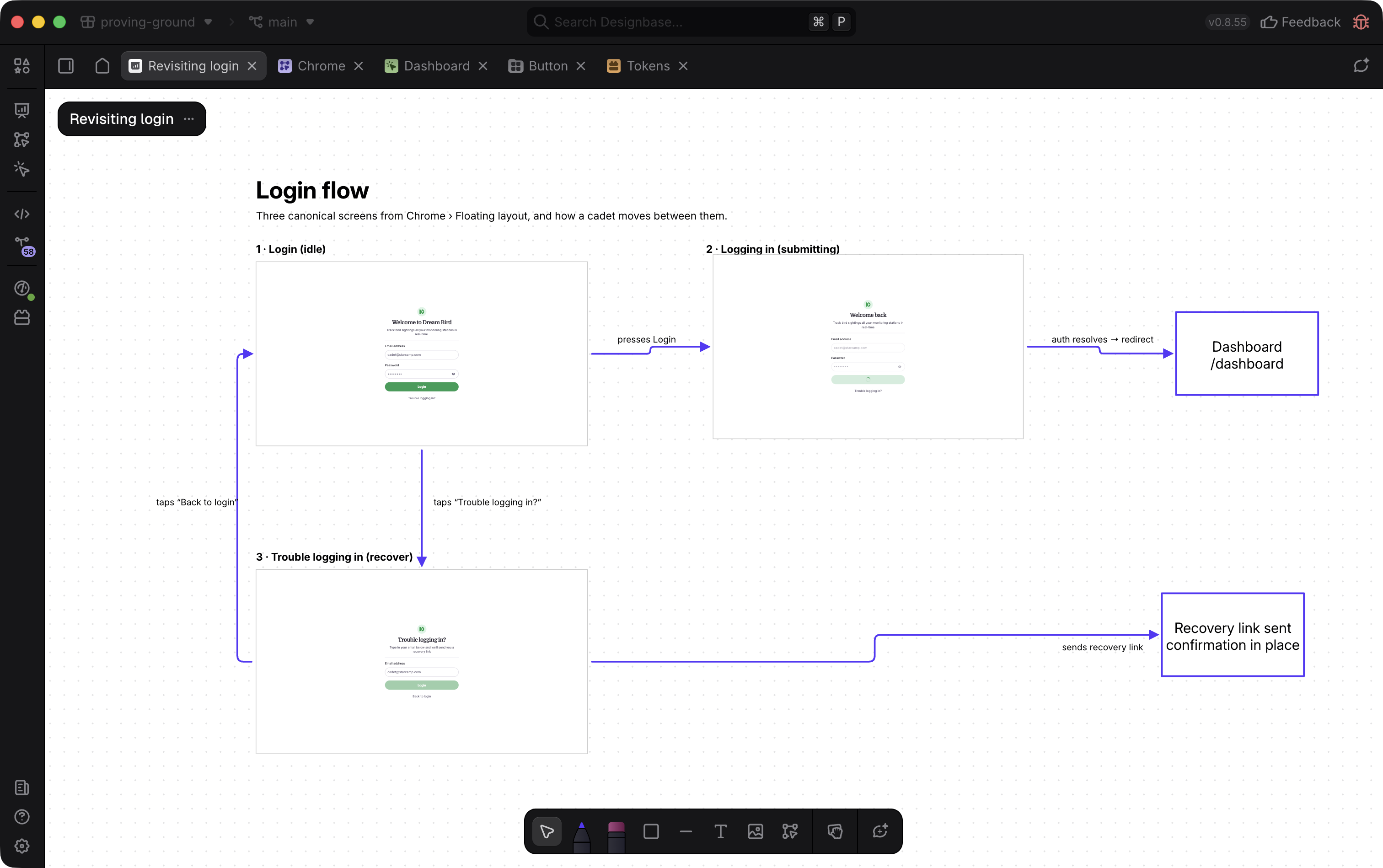Toggle the side panel visibility
The image size is (1383, 868).
point(66,66)
